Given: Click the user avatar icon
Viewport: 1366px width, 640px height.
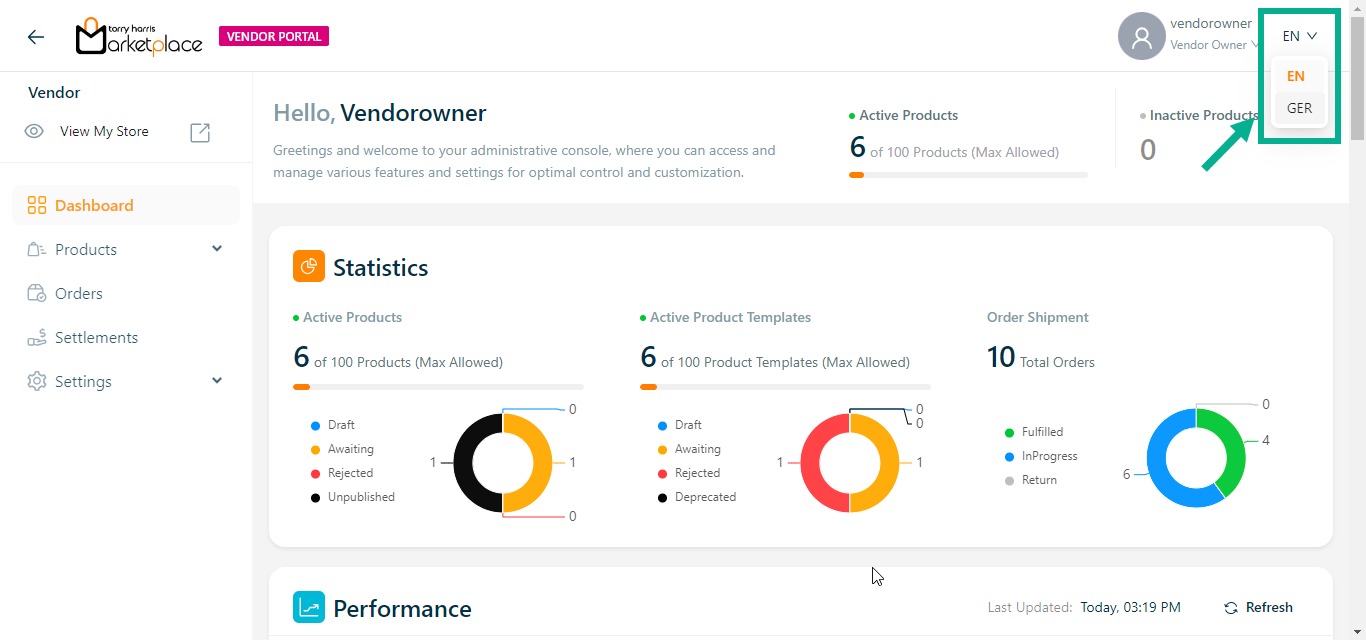Looking at the screenshot, I should point(1141,37).
